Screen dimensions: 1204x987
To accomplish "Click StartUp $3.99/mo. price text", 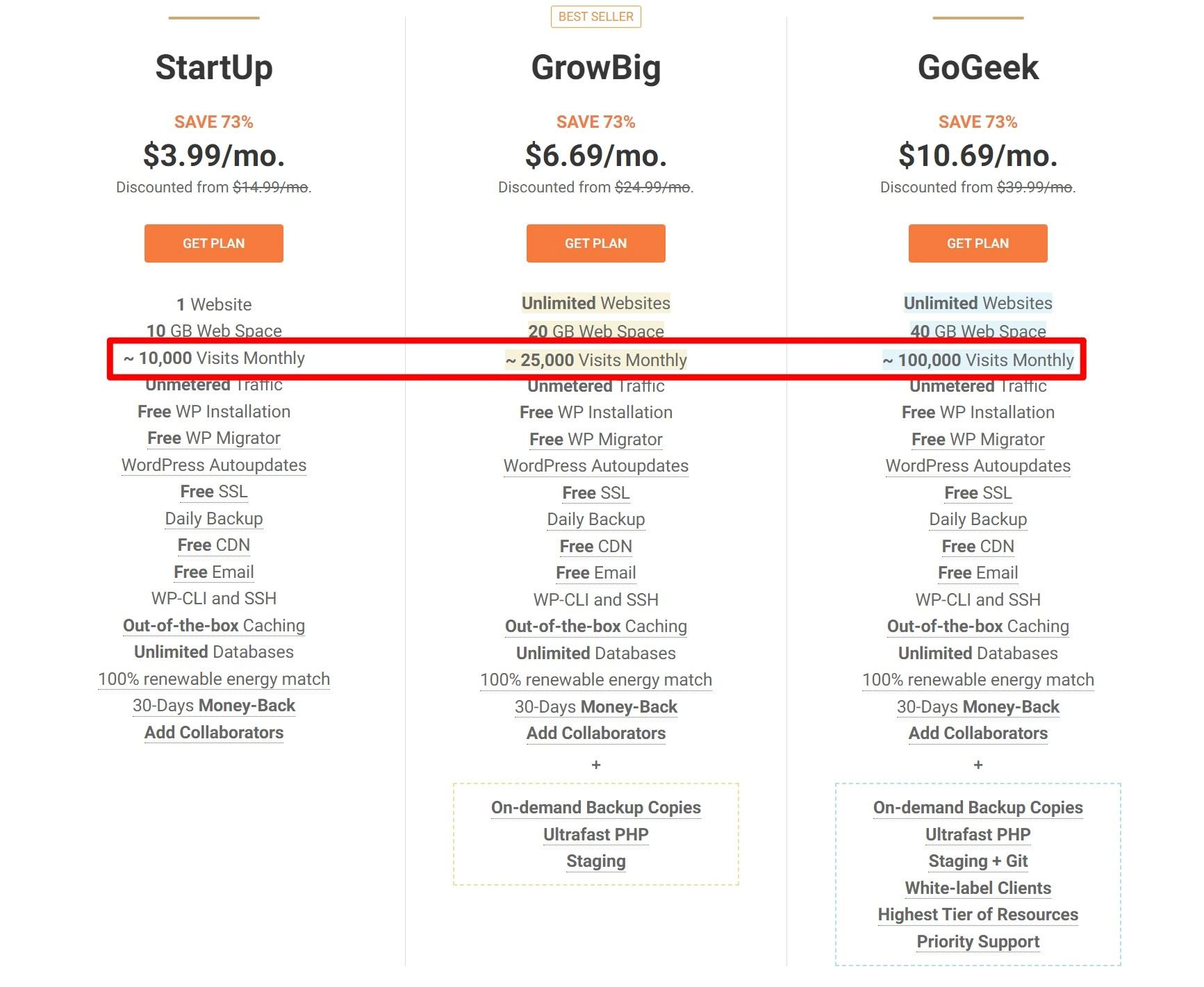I will [214, 156].
